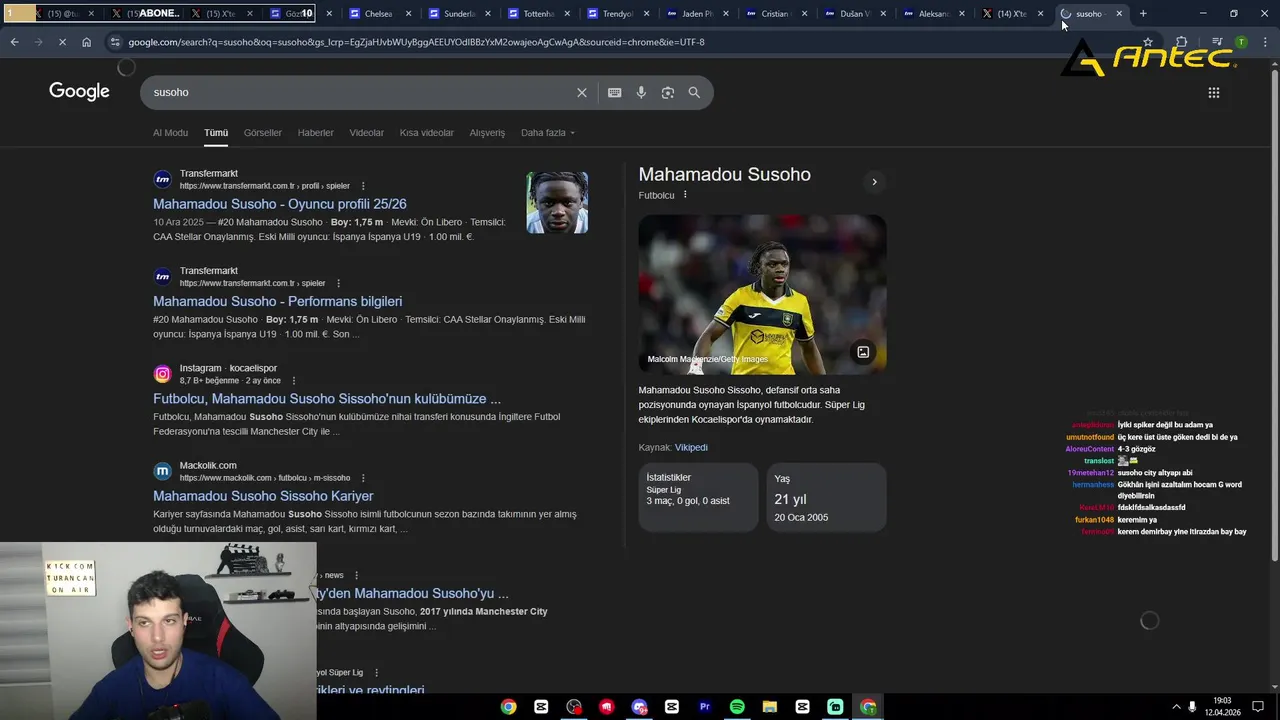Open the Chrome profile avatar
1280x720 pixels.
click(x=1241, y=42)
